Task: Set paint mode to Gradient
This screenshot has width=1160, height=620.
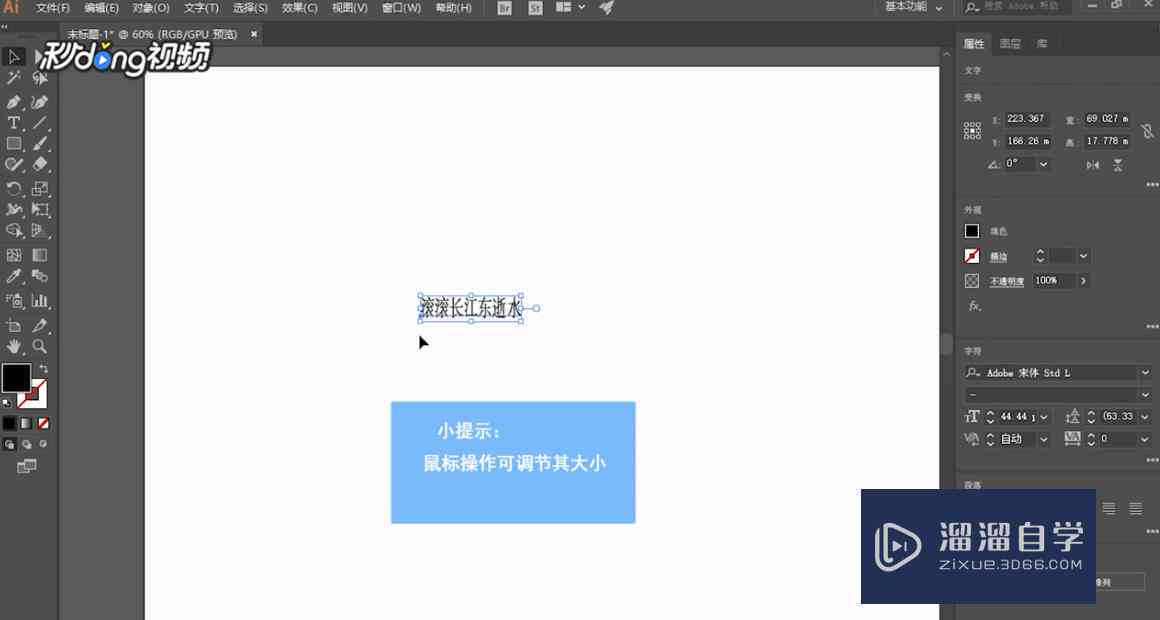Action: tap(27, 423)
